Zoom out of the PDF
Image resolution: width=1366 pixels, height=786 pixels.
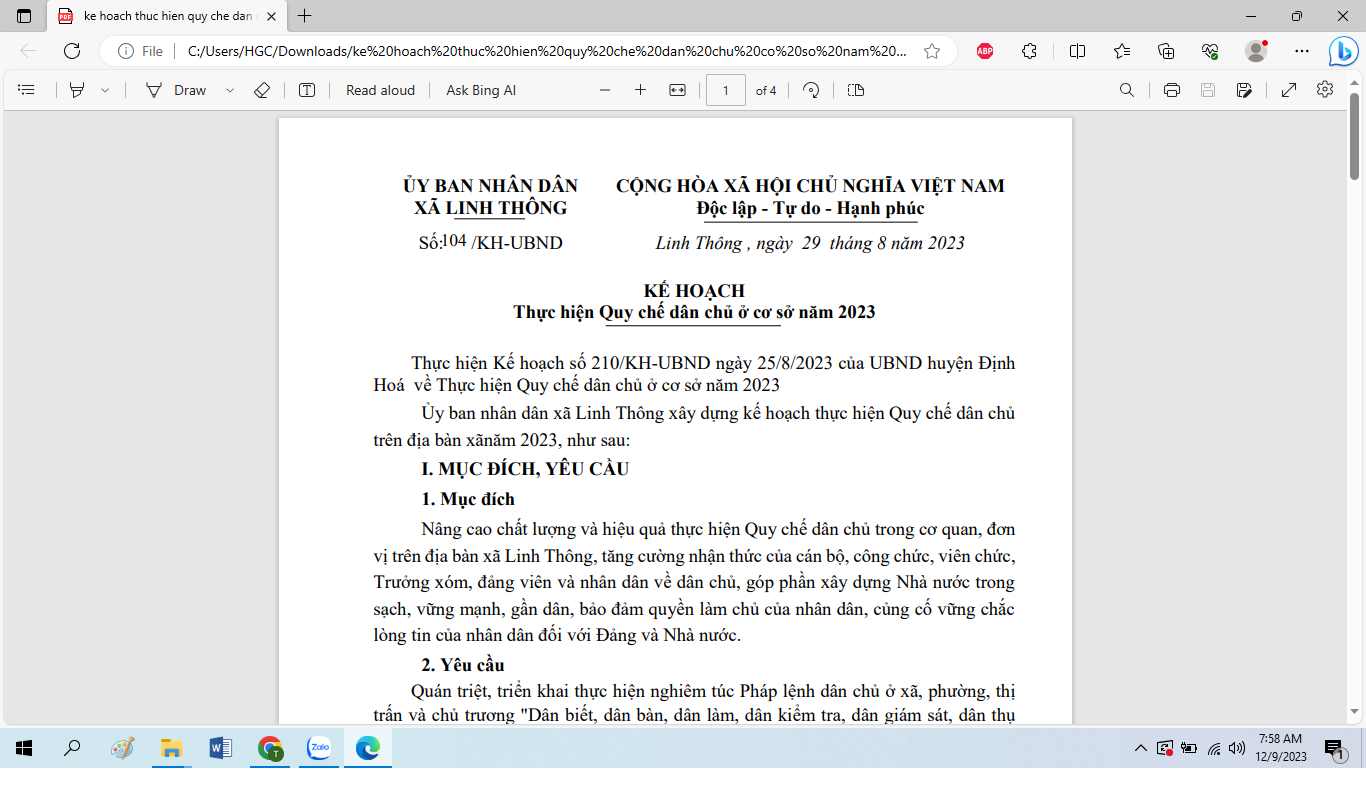tap(605, 90)
